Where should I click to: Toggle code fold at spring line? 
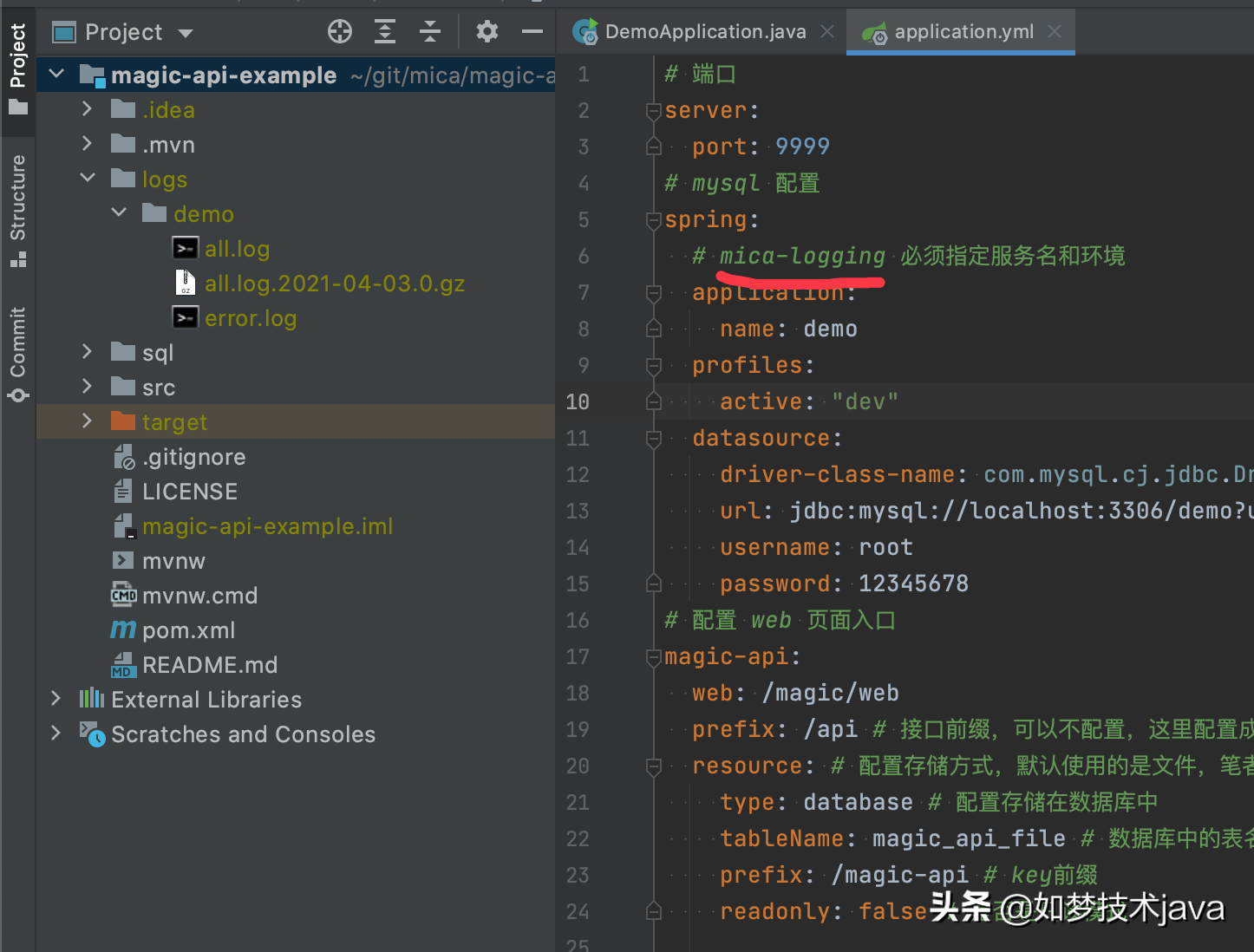pyautogui.click(x=654, y=220)
